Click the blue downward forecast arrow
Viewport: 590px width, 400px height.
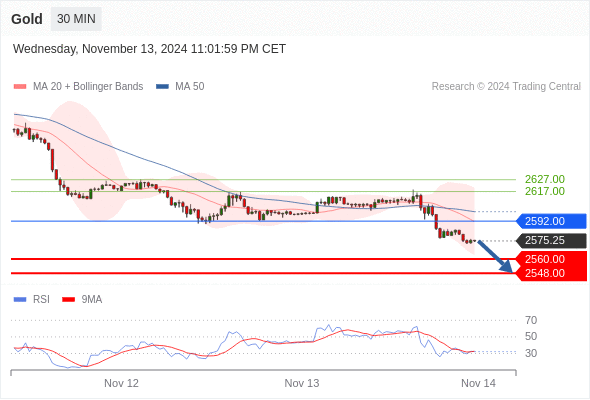[x=496, y=257]
